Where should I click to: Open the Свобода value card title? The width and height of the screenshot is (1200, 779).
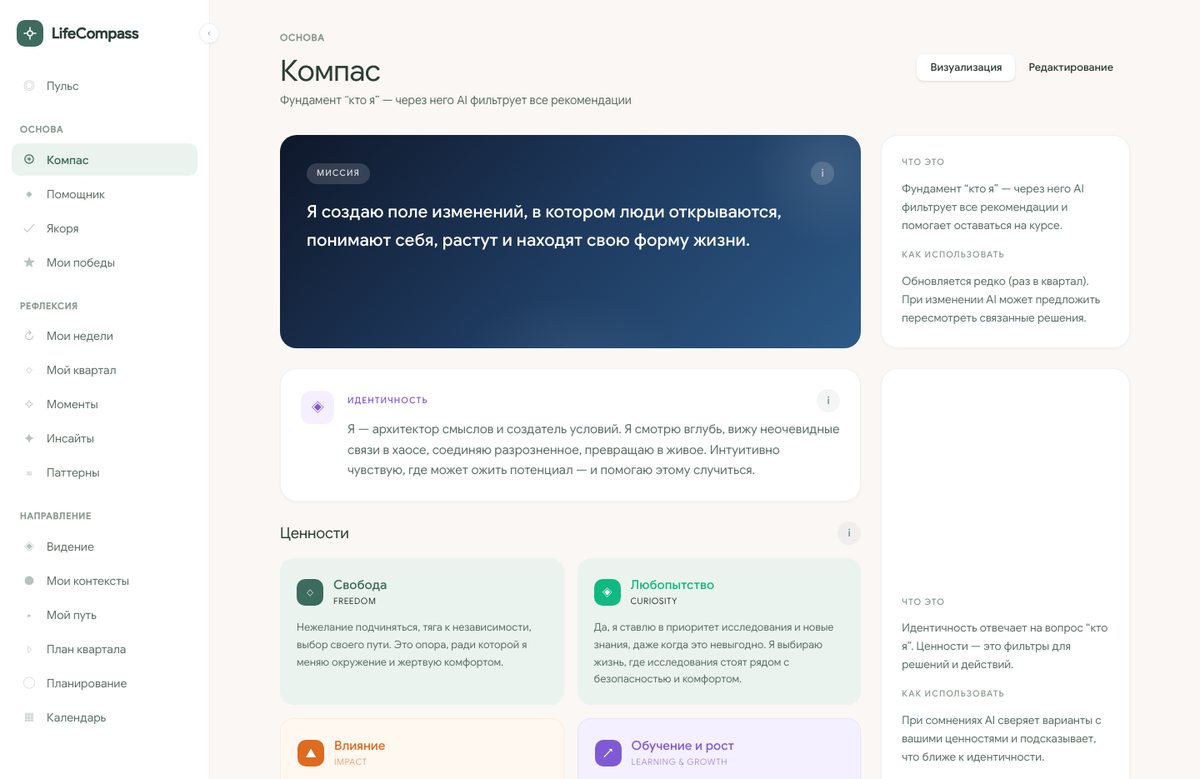(360, 585)
